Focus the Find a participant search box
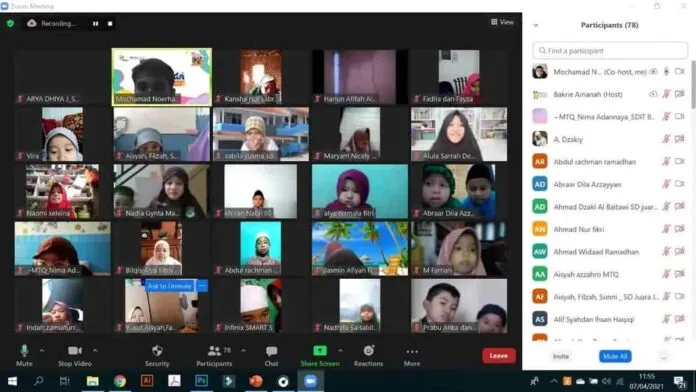 [x=610, y=51]
